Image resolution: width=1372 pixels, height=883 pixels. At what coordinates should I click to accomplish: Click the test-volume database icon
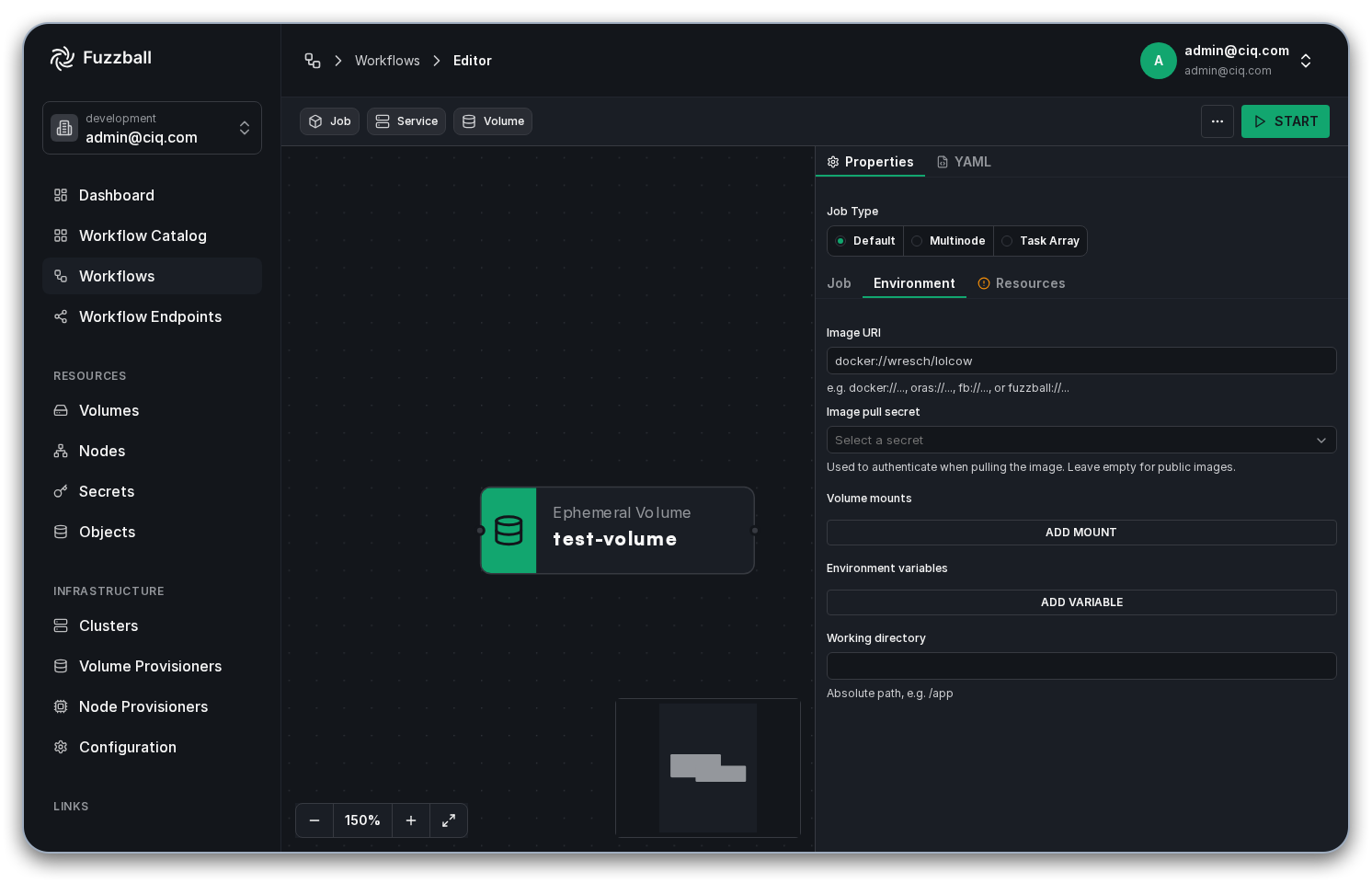509,531
